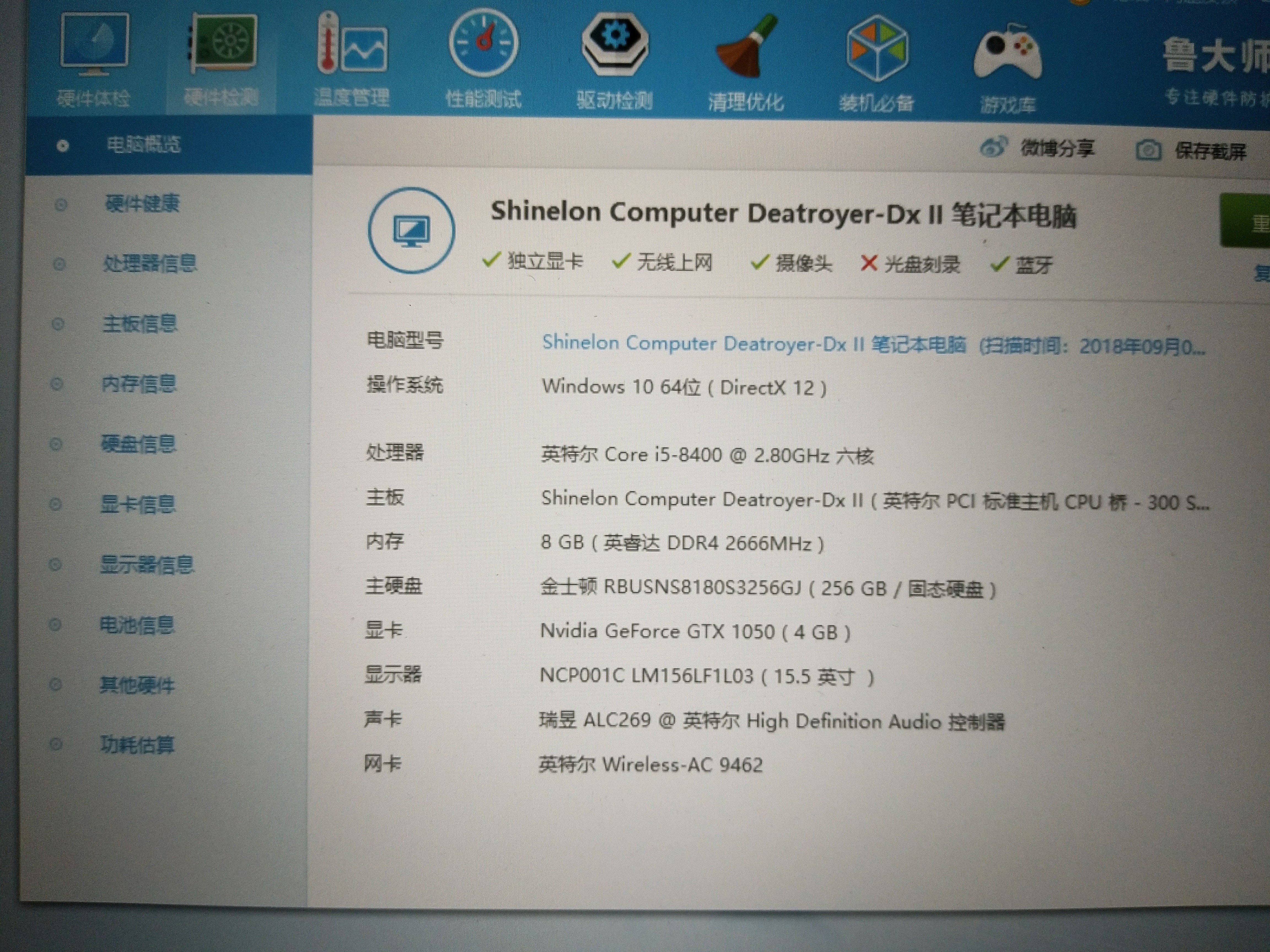Click 无线上网 feature indicator
Image resolution: width=1270 pixels, height=952 pixels.
(663, 262)
